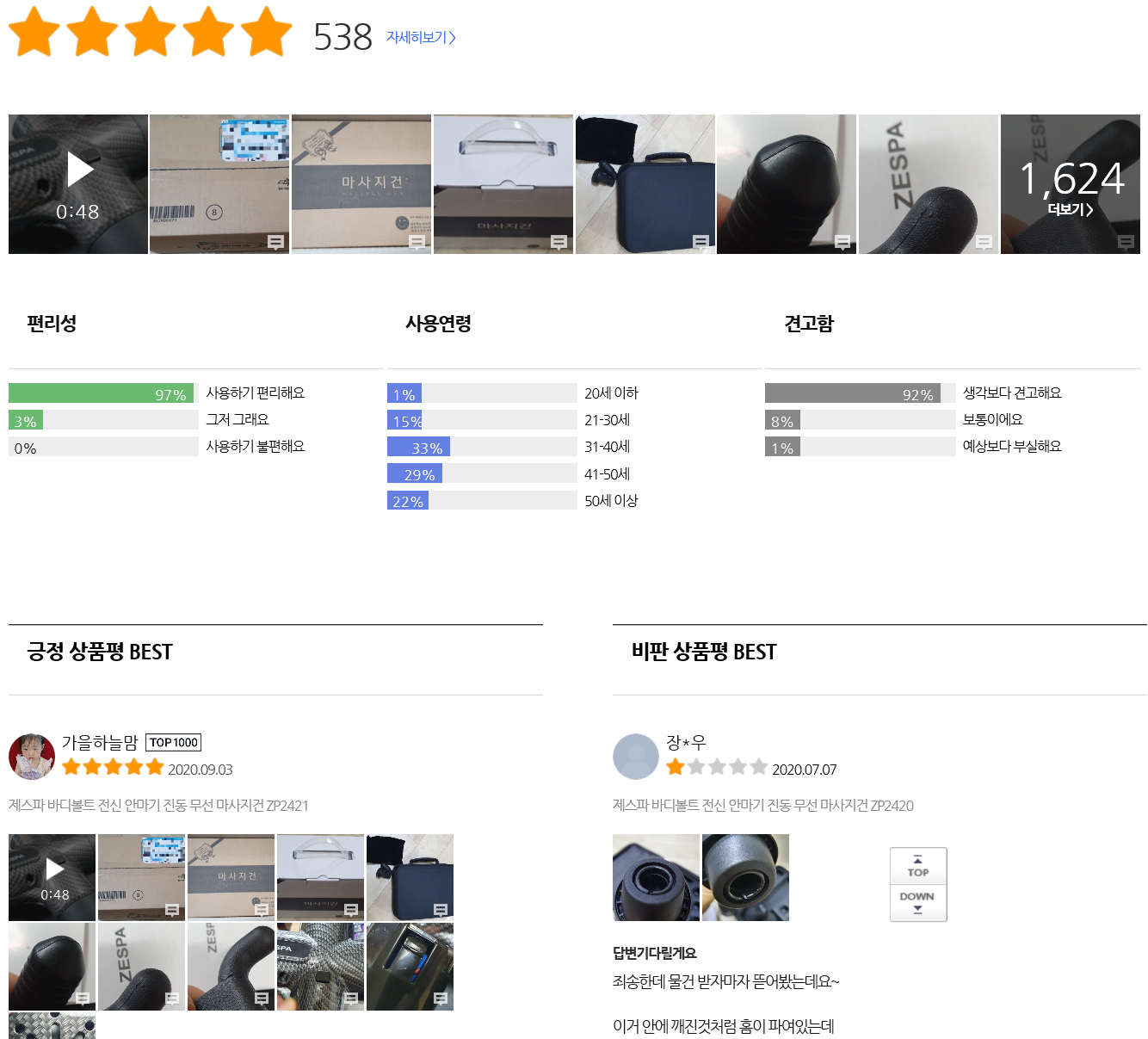1148x1039 pixels.
Task: Open the first damaged part photo in 장*우's review
Action: pos(657,877)
